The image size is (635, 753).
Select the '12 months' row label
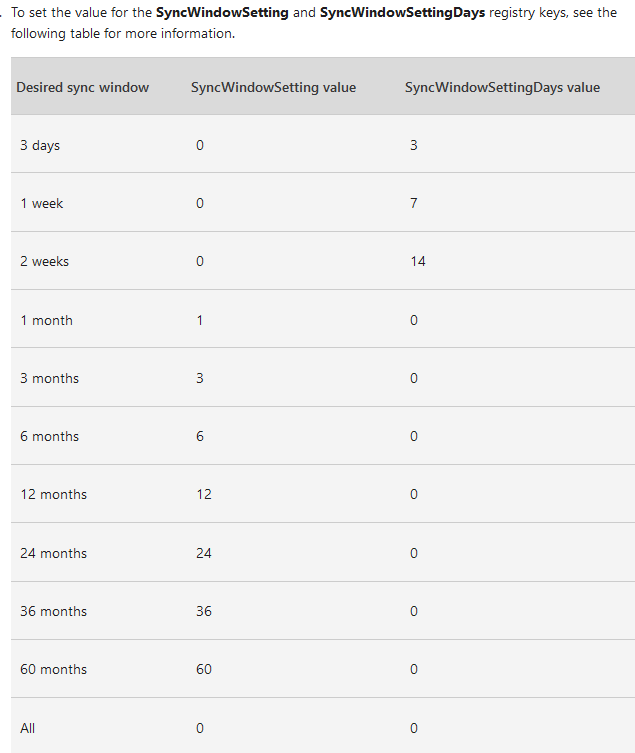pos(53,494)
